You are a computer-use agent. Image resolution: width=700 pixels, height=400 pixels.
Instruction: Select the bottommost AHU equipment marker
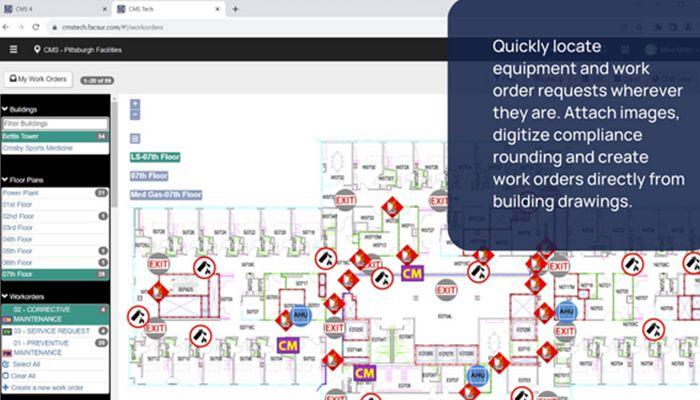point(478,375)
